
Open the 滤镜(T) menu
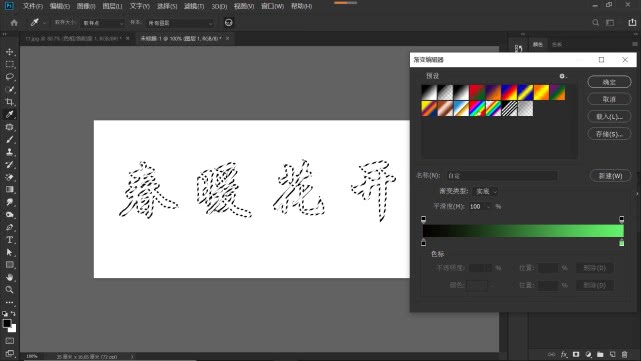pyautogui.click(x=194, y=6)
